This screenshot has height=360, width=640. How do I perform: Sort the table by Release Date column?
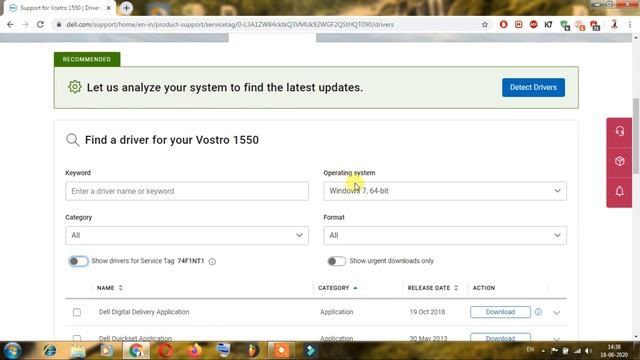coord(433,288)
